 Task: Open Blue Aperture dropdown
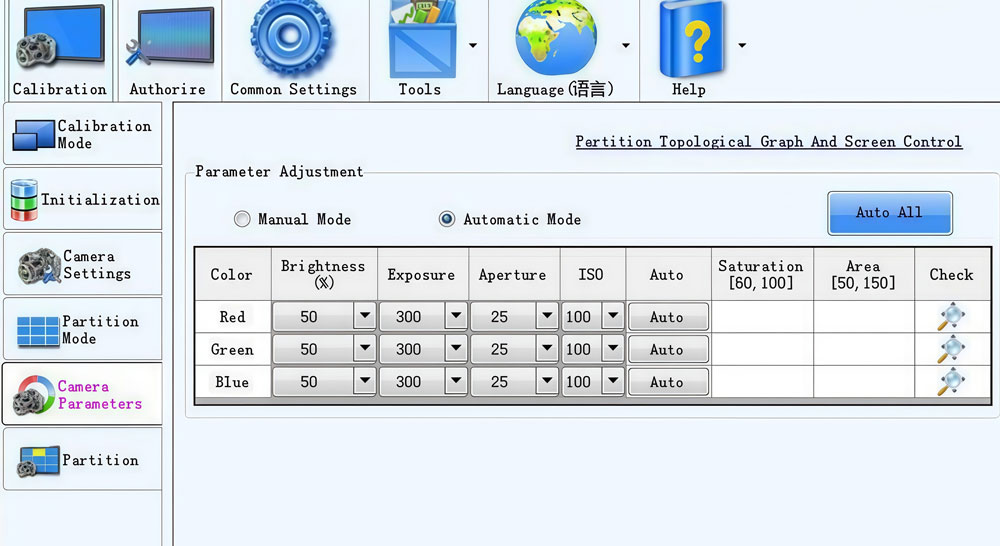coord(547,381)
